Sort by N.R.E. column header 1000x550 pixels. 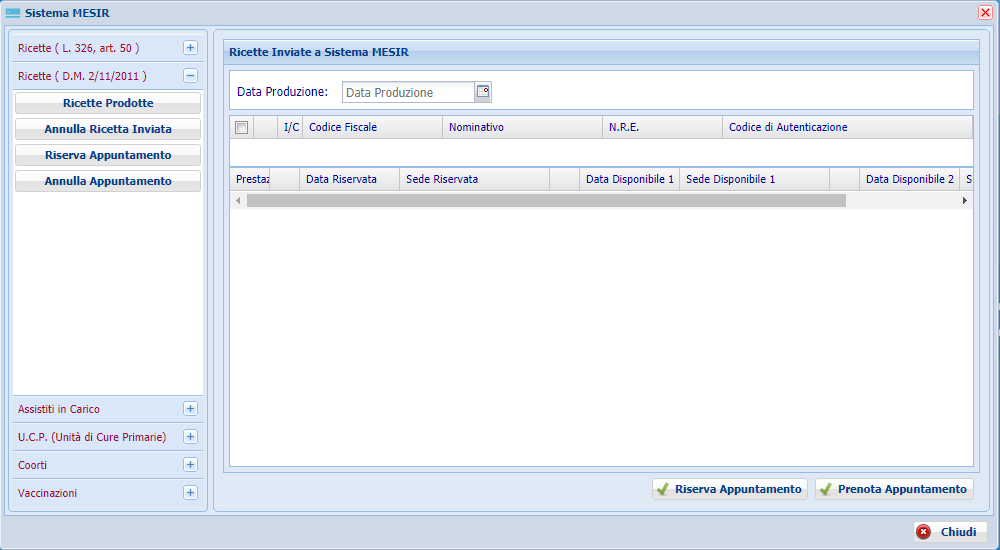(662, 127)
